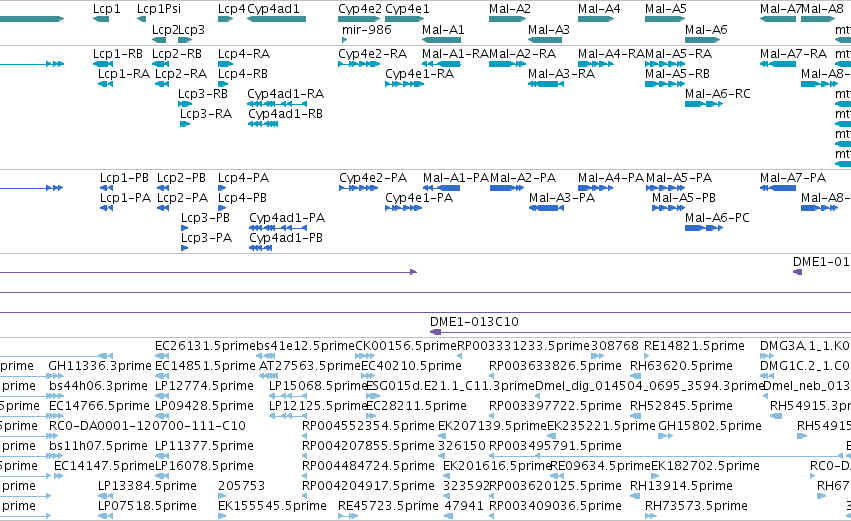
Task: Click EST EC26131.5prime label
Action: 205,346
